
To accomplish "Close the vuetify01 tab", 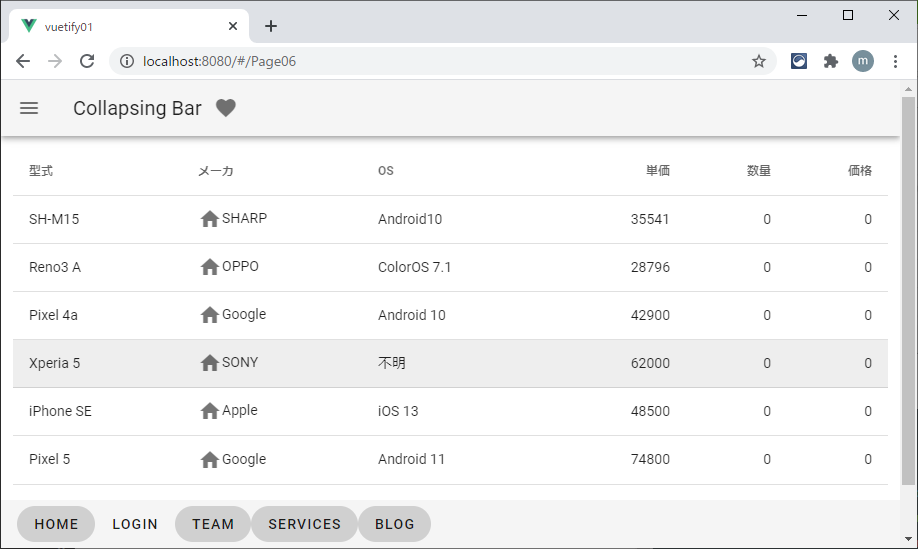I will pos(233,26).
